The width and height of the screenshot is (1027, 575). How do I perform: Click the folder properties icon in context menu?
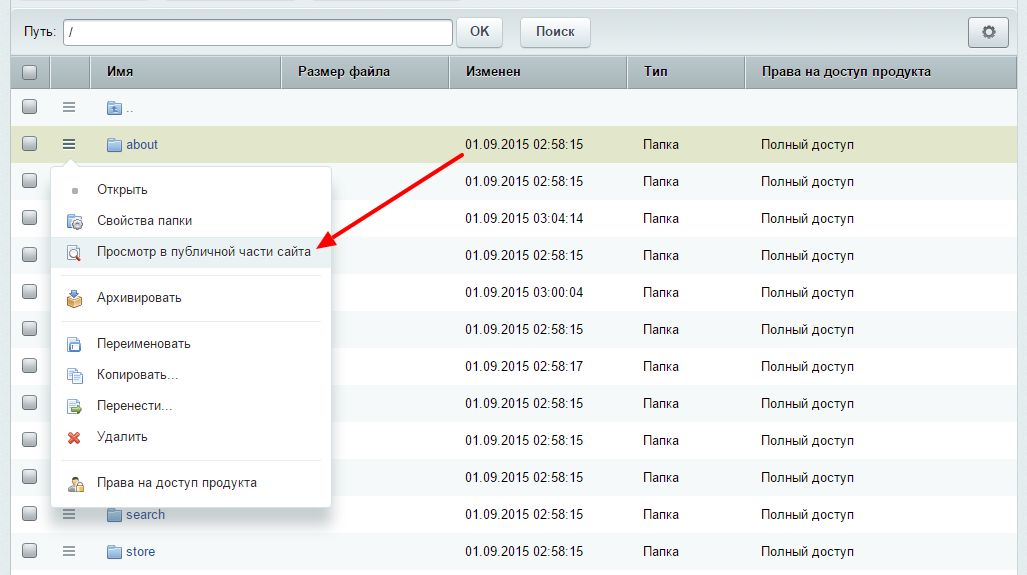(x=74, y=221)
